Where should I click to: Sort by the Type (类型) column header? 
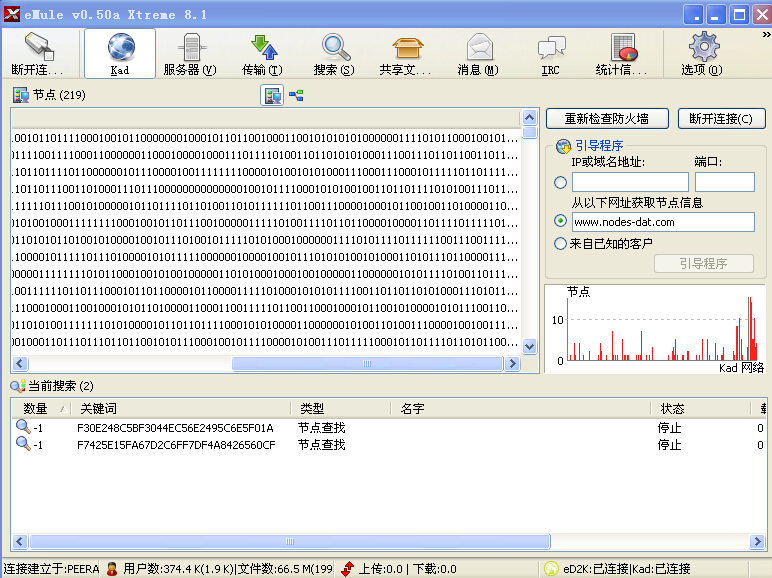341,409
